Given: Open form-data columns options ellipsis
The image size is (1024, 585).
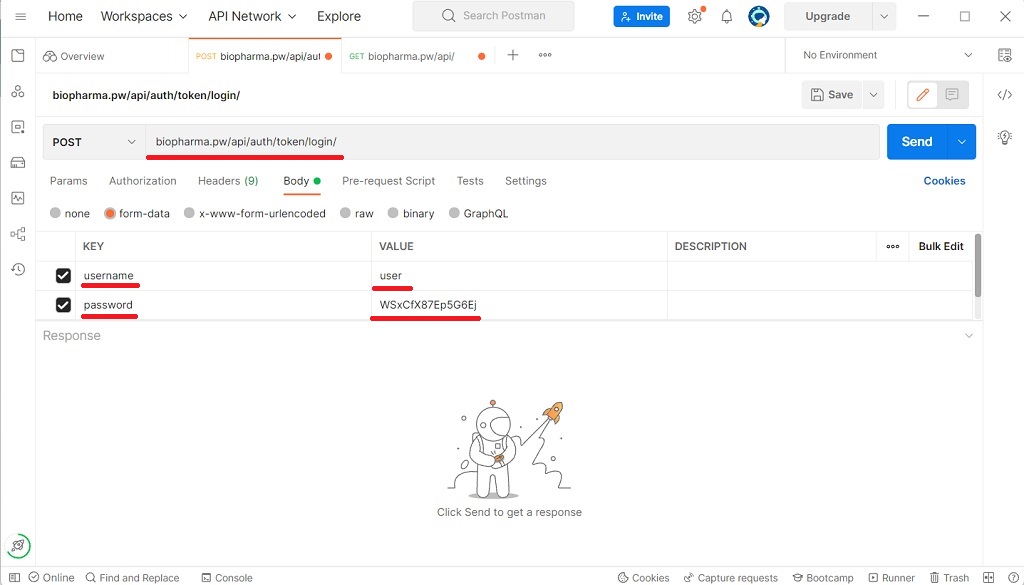Looking at the screenshot, I should click(x=893, y=247).
